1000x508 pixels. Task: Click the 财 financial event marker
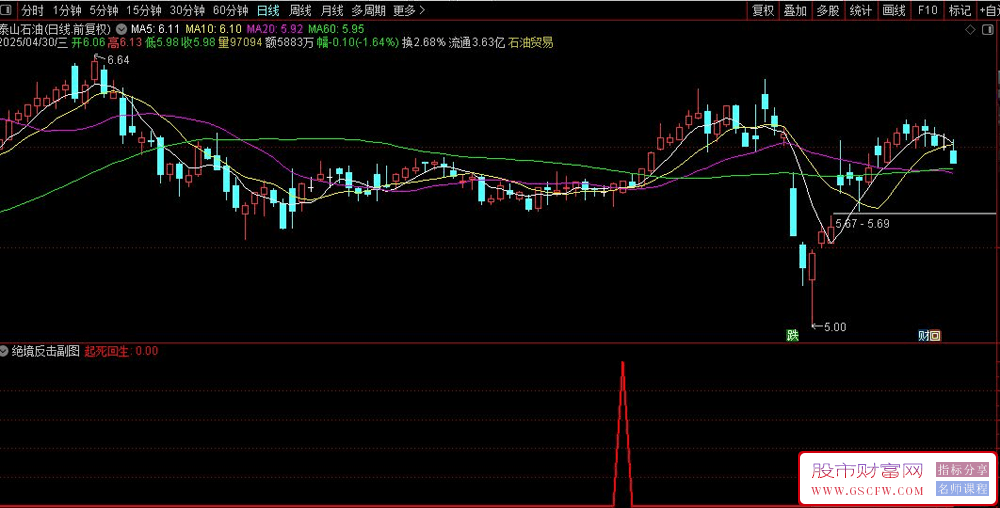pos(923,336)
